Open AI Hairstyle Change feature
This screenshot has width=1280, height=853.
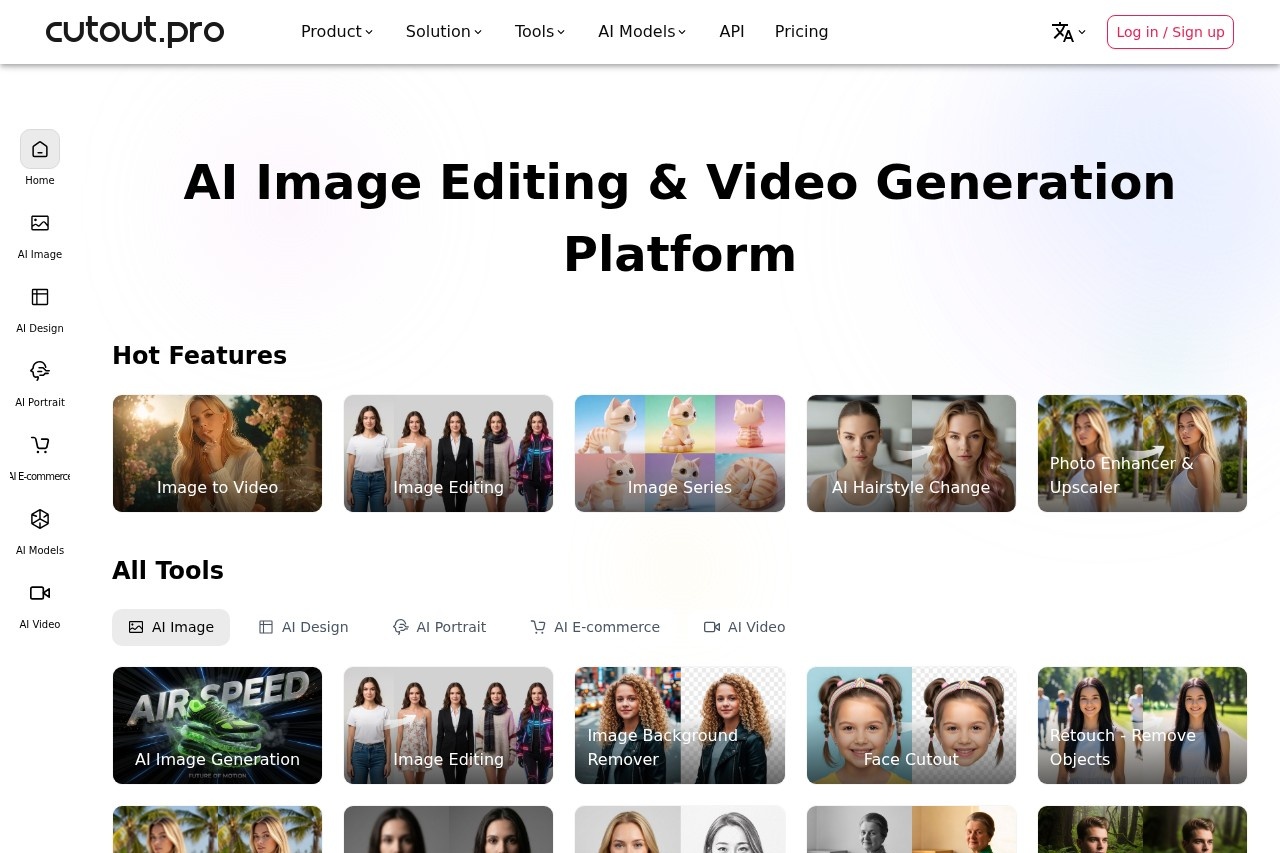pos(911,453)
